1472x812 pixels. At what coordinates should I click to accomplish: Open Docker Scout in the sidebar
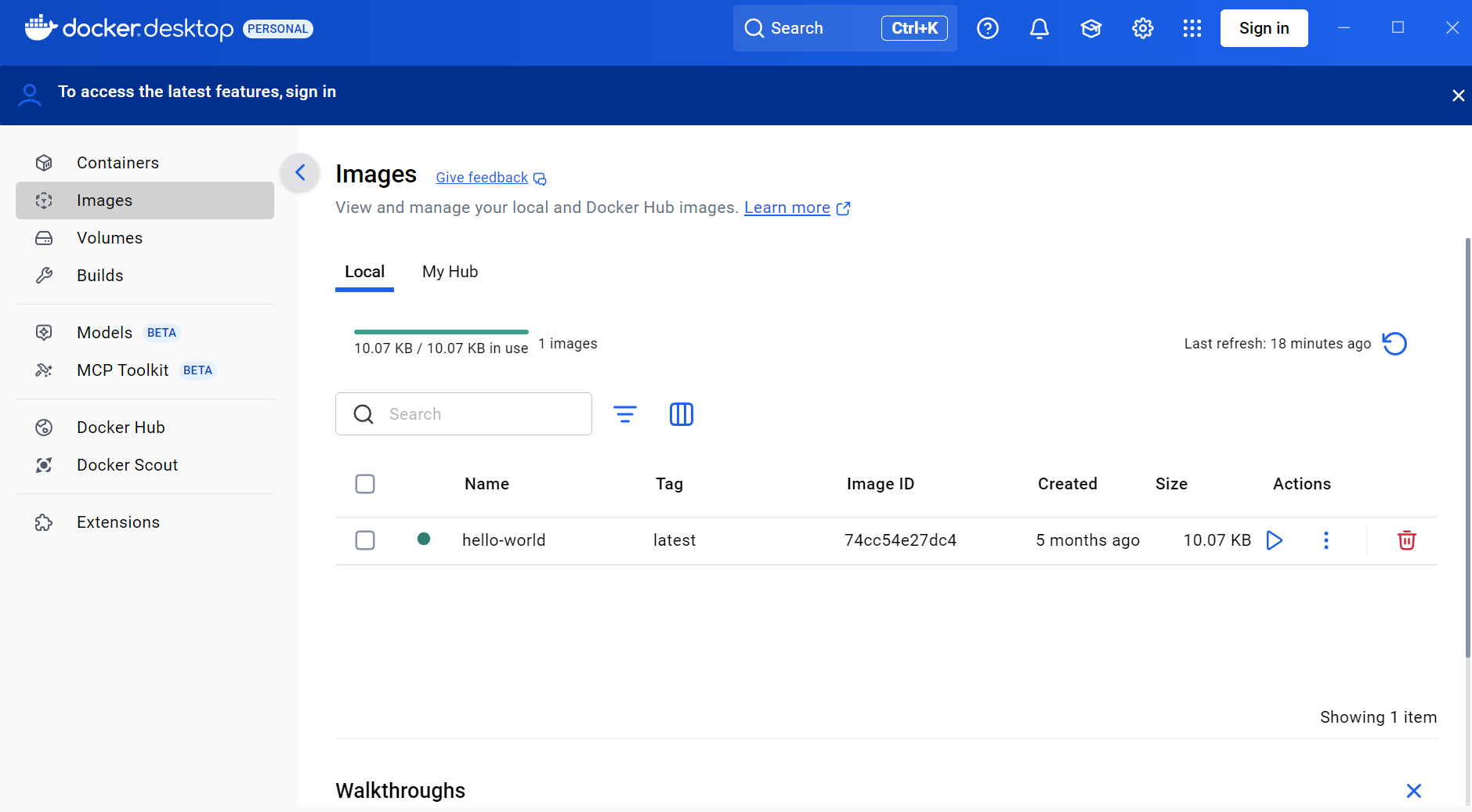coord(145,465)
